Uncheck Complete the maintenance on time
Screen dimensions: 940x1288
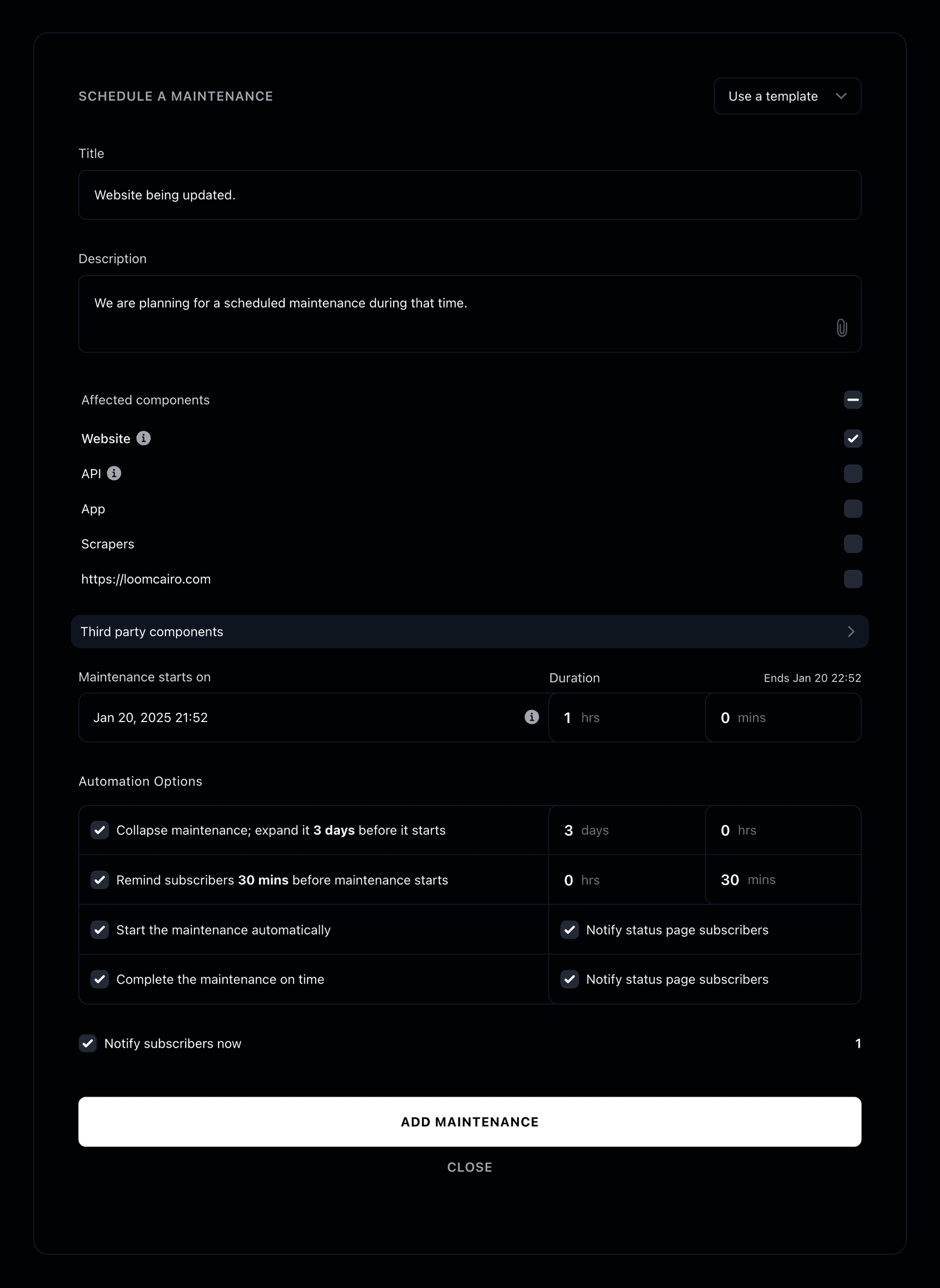coord(99,979)
